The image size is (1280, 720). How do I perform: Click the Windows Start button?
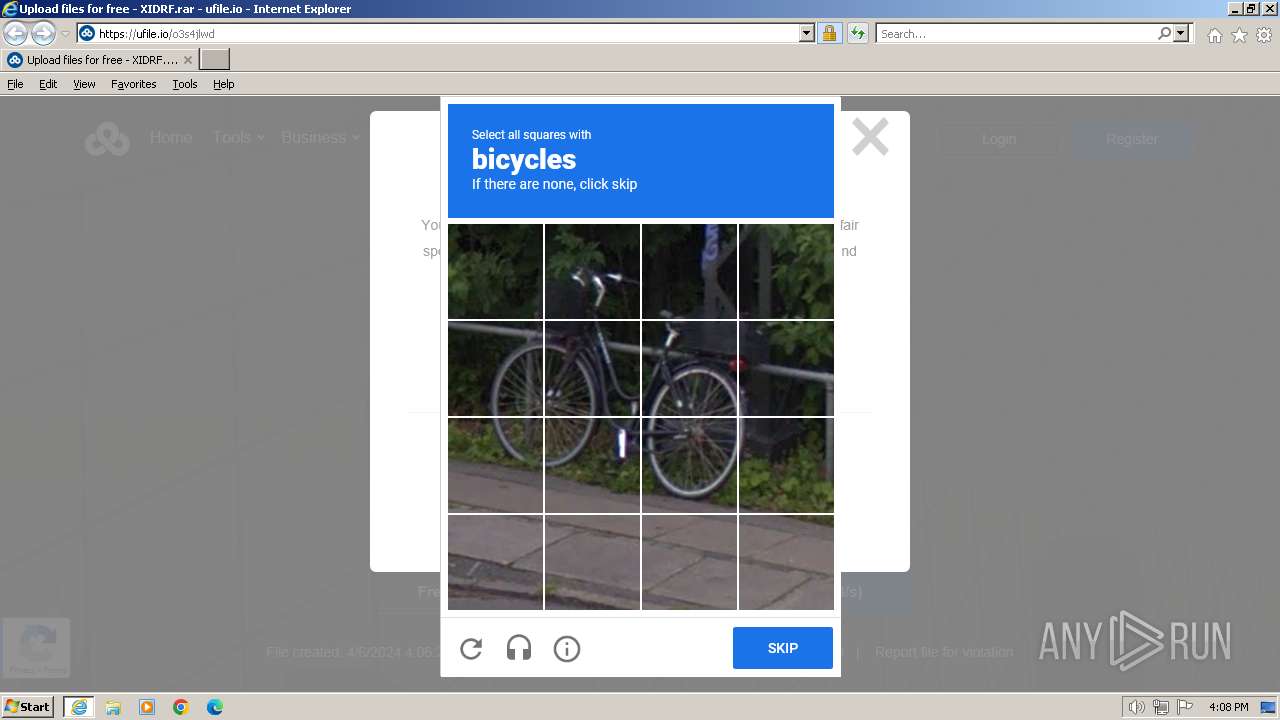(28, 707)
